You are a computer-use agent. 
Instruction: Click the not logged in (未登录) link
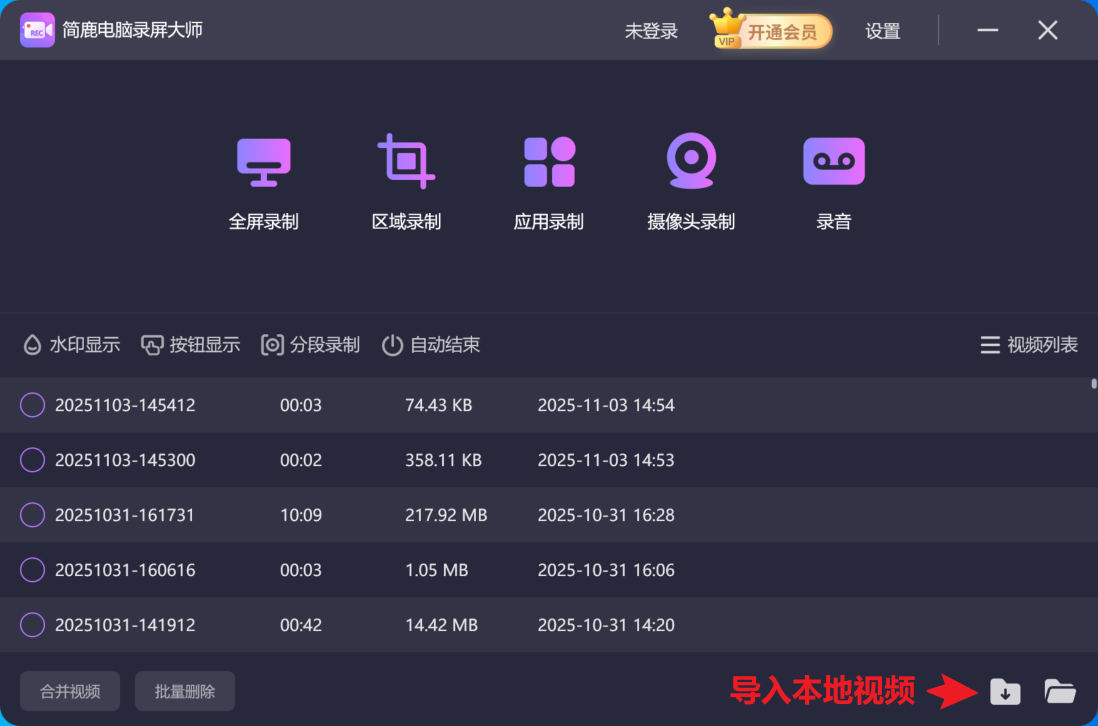coord(651,31)
